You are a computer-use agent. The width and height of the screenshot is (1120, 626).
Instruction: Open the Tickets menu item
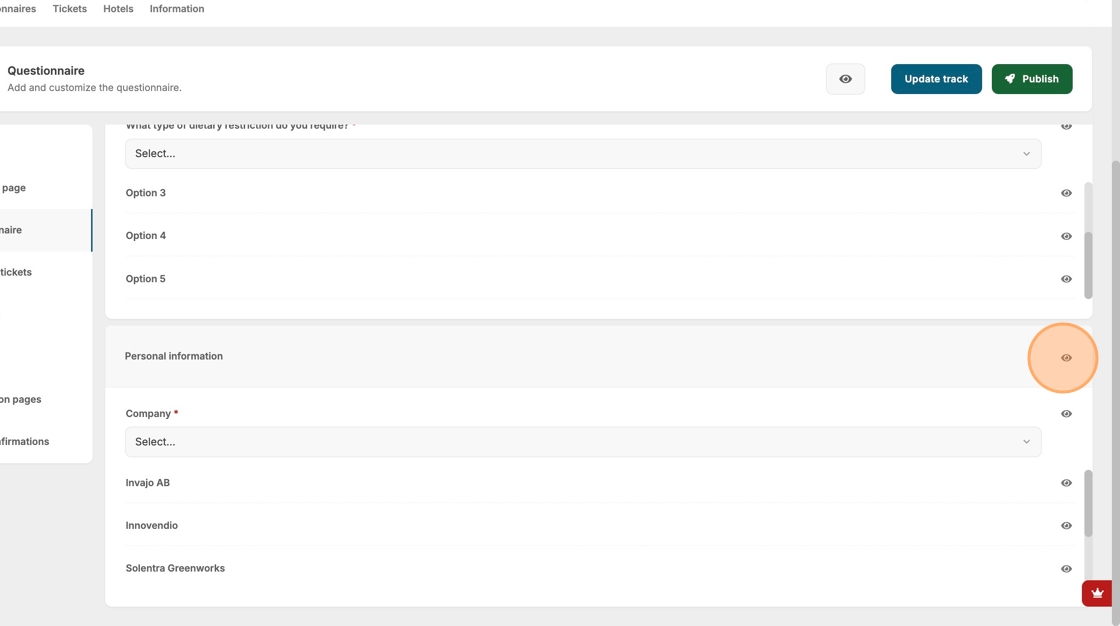pos(69,9)
